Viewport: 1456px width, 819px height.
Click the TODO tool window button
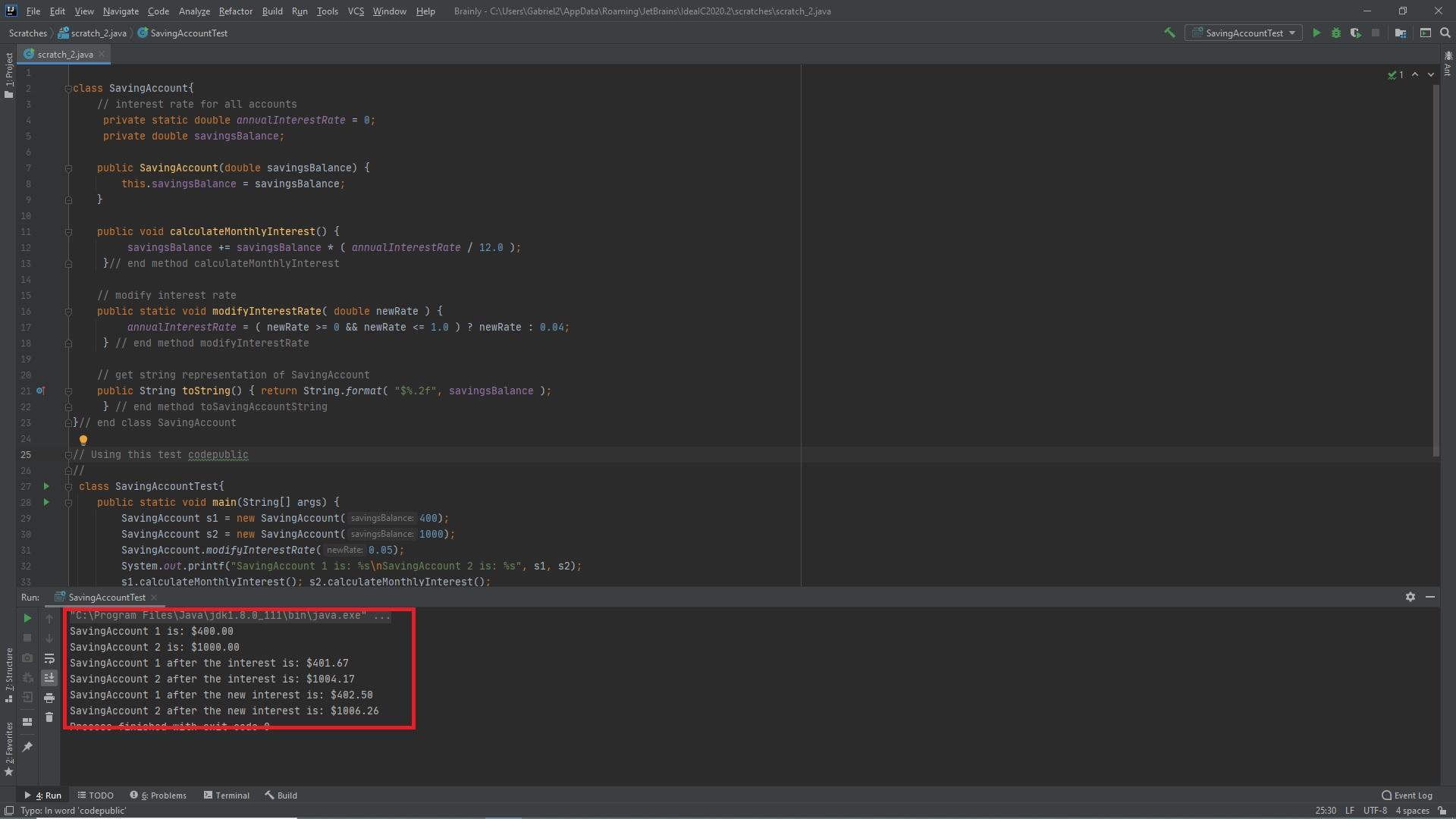coord(96,795)
